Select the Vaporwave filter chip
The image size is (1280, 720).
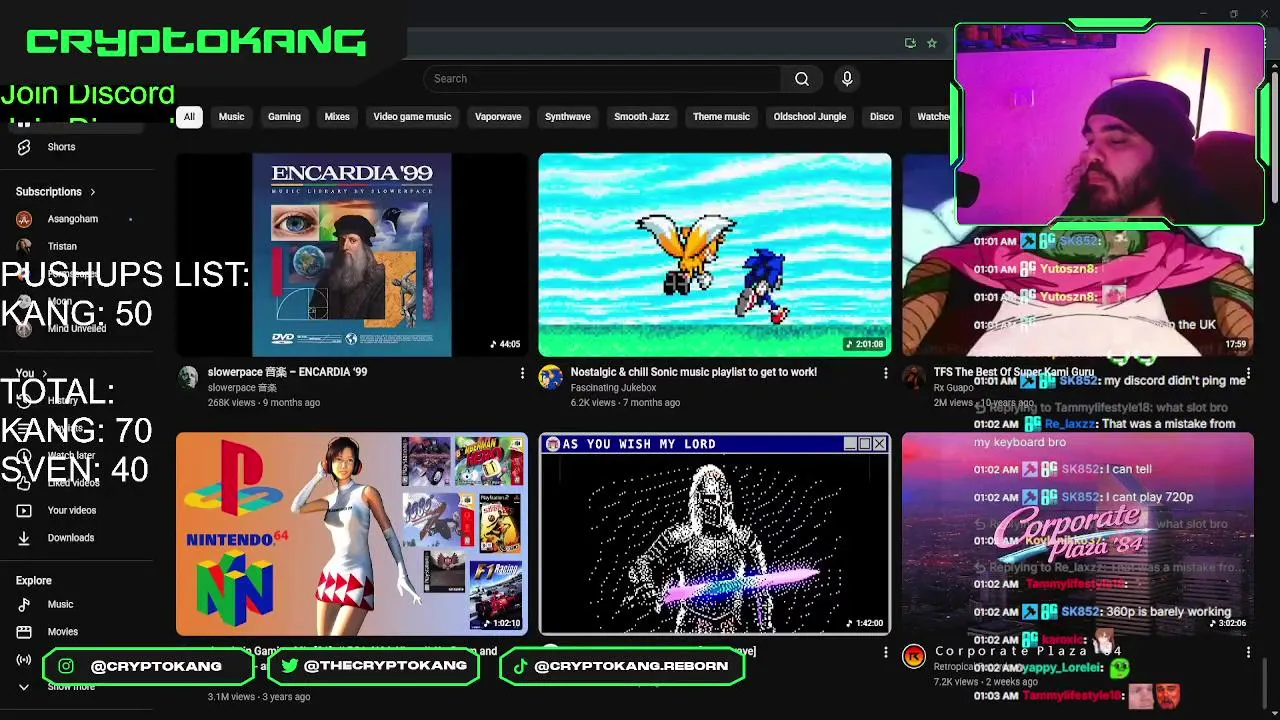[498, 117]
